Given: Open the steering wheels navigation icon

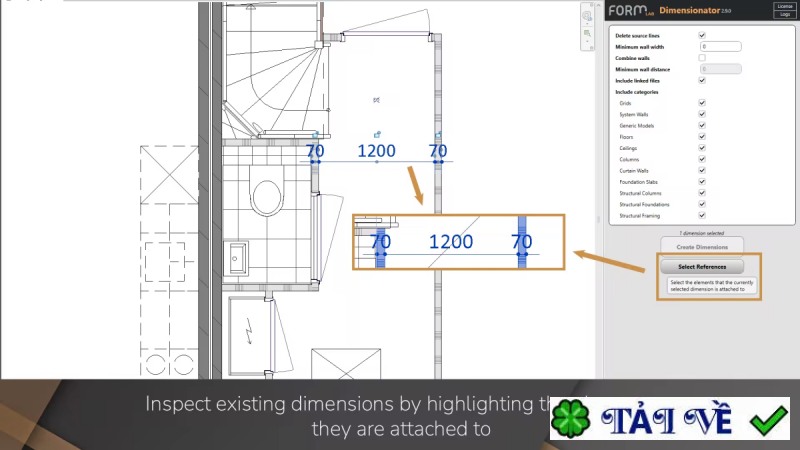Looking at the screenshot, I should click(587, 16).
